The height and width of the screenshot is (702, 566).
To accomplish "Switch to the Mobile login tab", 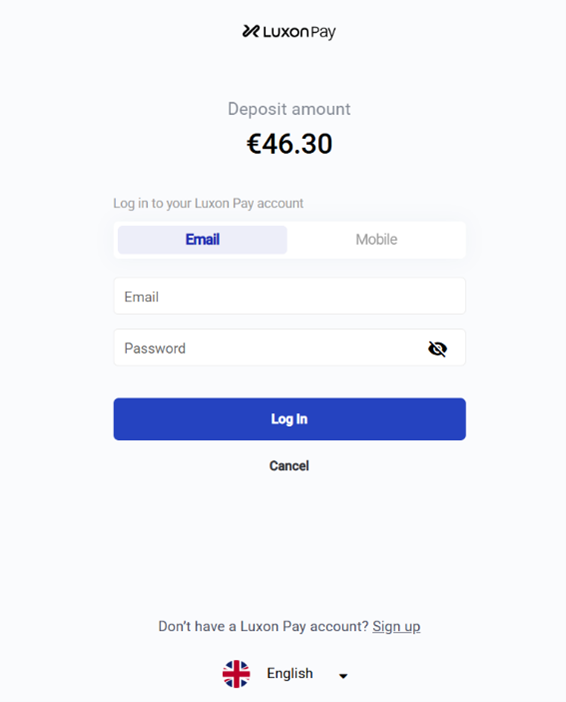I will tap(376, 240).
